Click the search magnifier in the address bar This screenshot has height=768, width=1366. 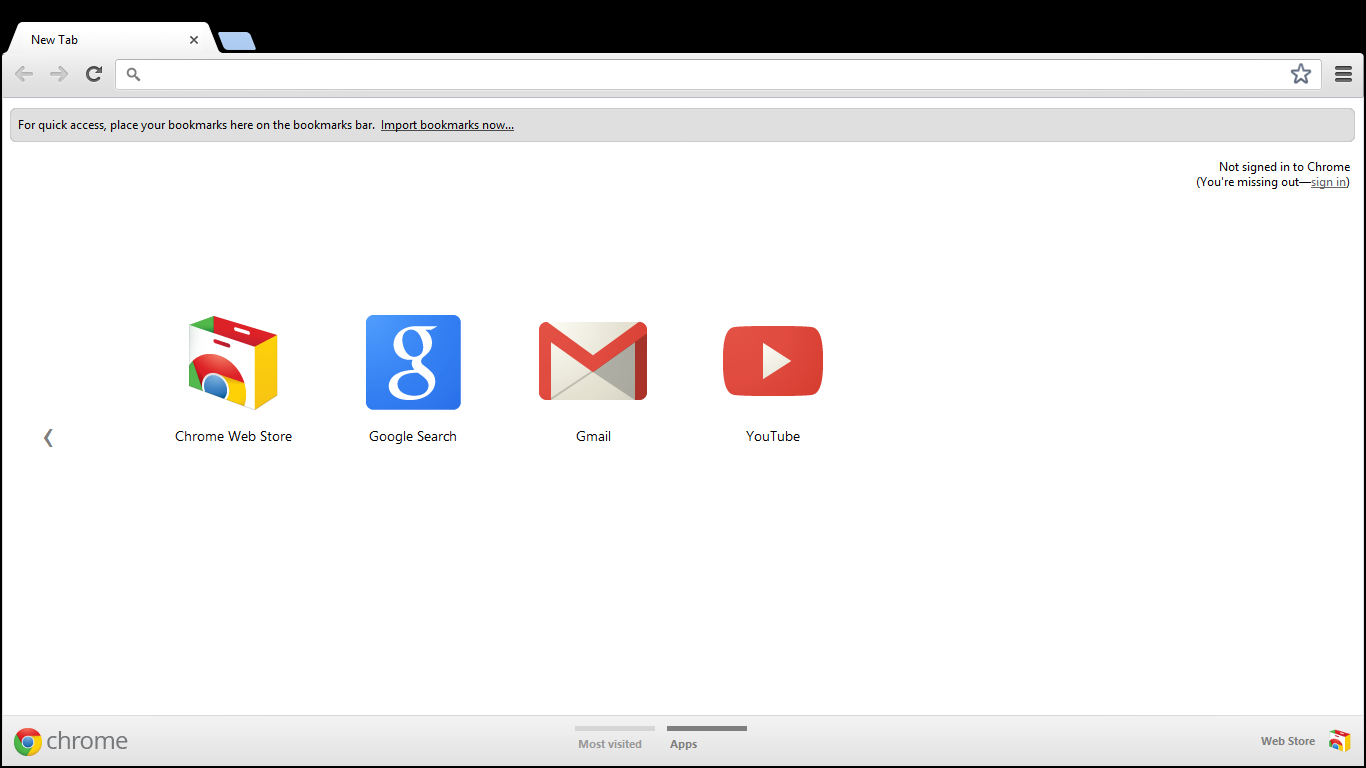(133, 74)
